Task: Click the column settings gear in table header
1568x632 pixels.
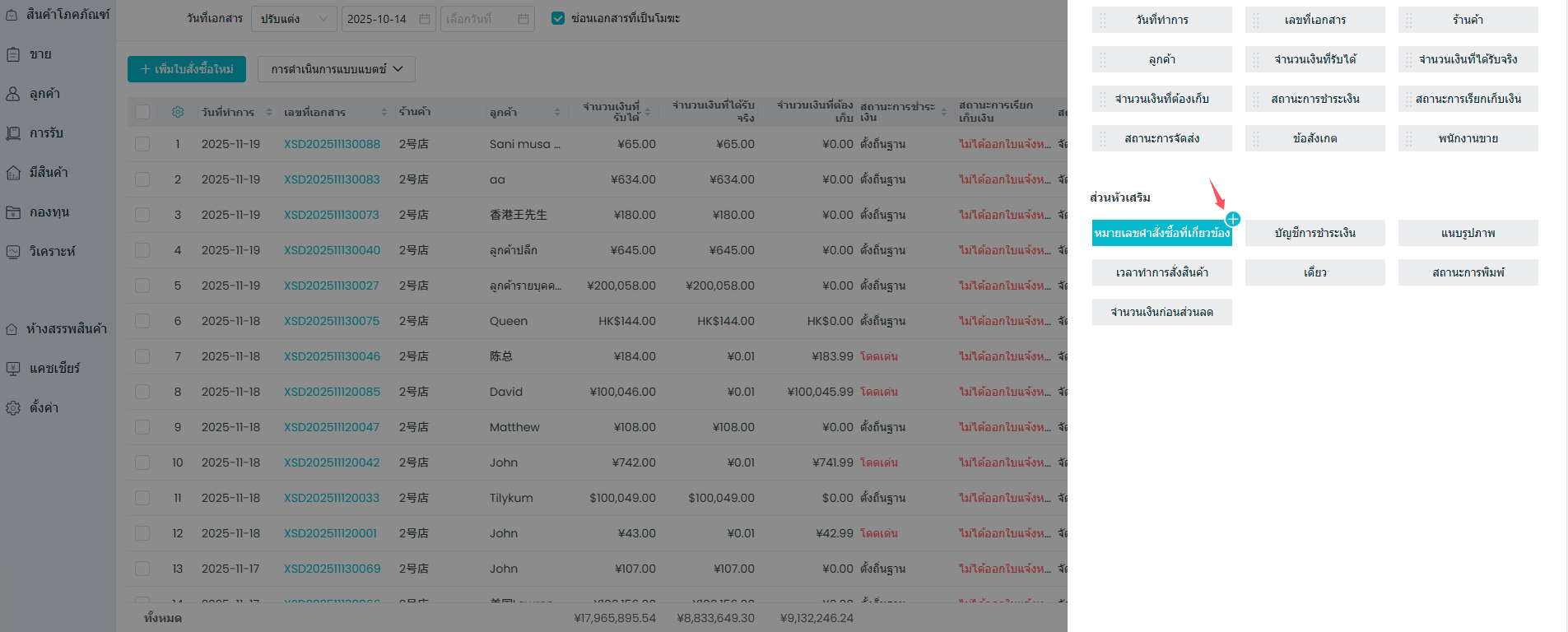Action: [178, 112]
